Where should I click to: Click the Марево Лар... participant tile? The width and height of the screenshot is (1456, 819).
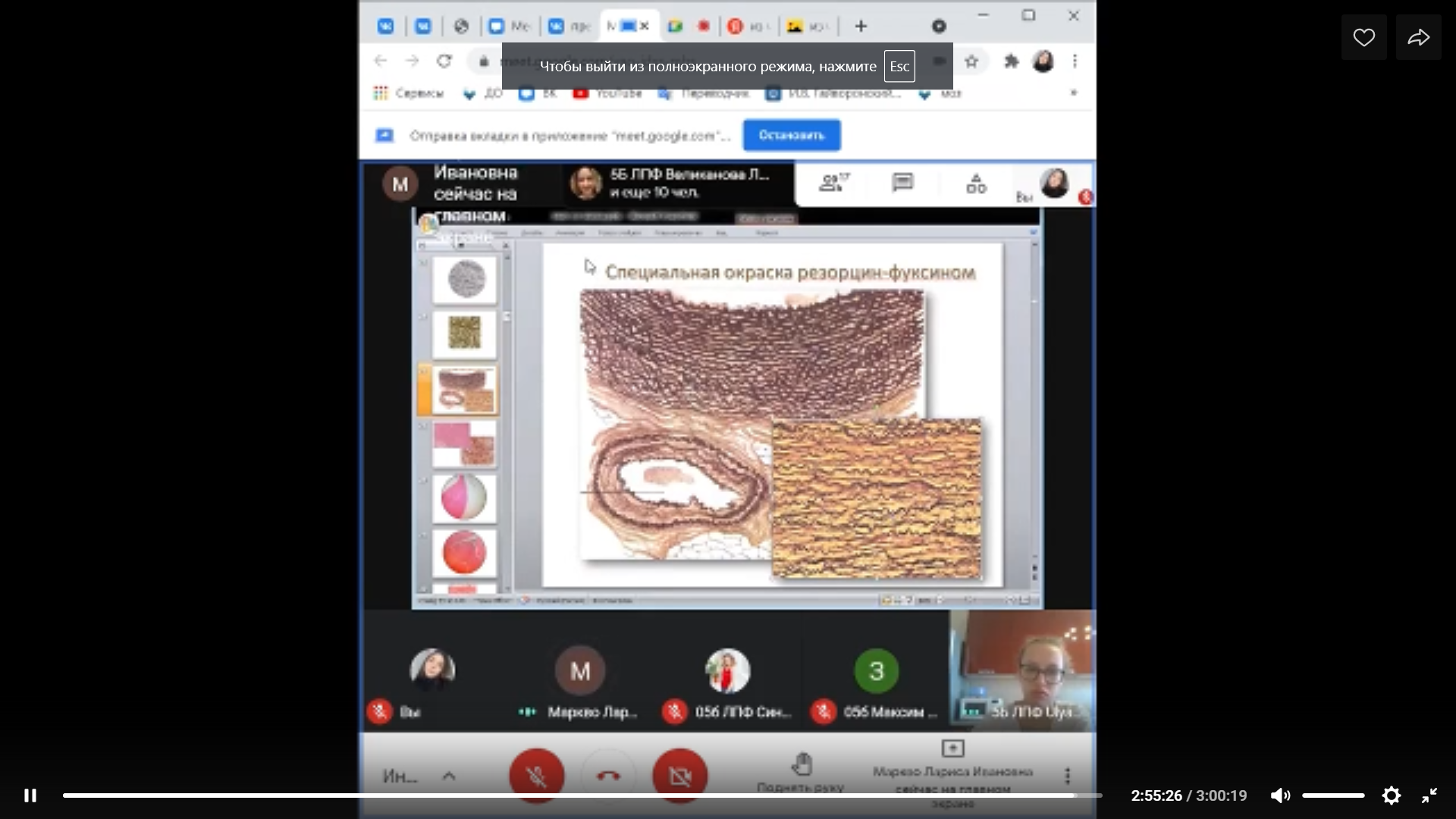(580, 671)
